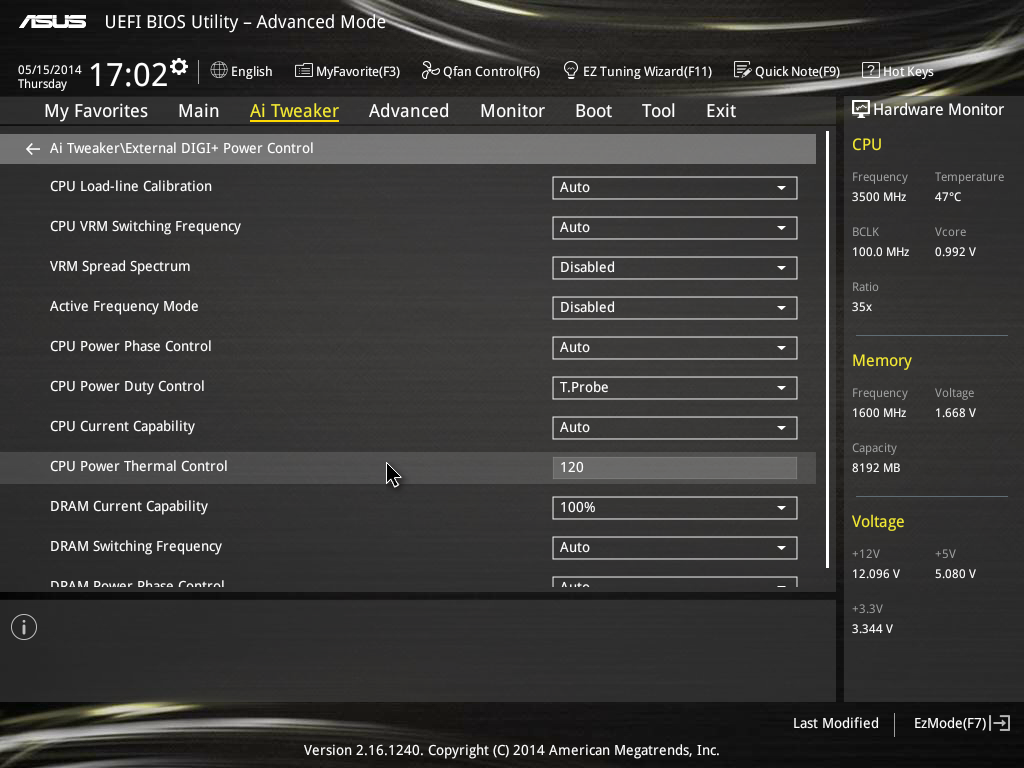Open DRAM Switching Frequency dropdown
The image size is (1024, 768).
point(675,547)
